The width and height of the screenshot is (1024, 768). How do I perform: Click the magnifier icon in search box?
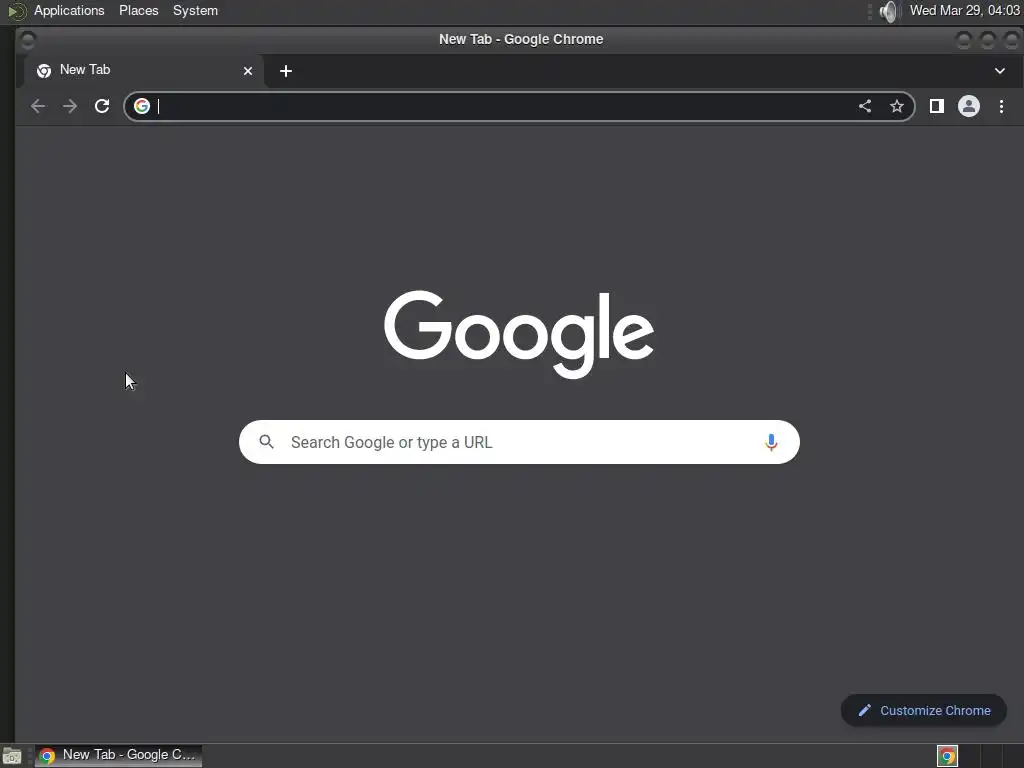tap(266, 441)
